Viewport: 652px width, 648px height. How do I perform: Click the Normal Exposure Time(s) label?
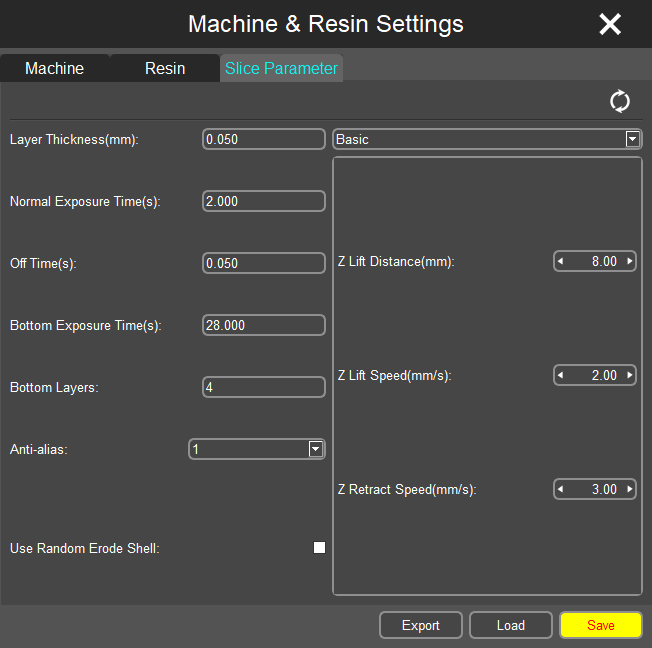click(85, 201)
